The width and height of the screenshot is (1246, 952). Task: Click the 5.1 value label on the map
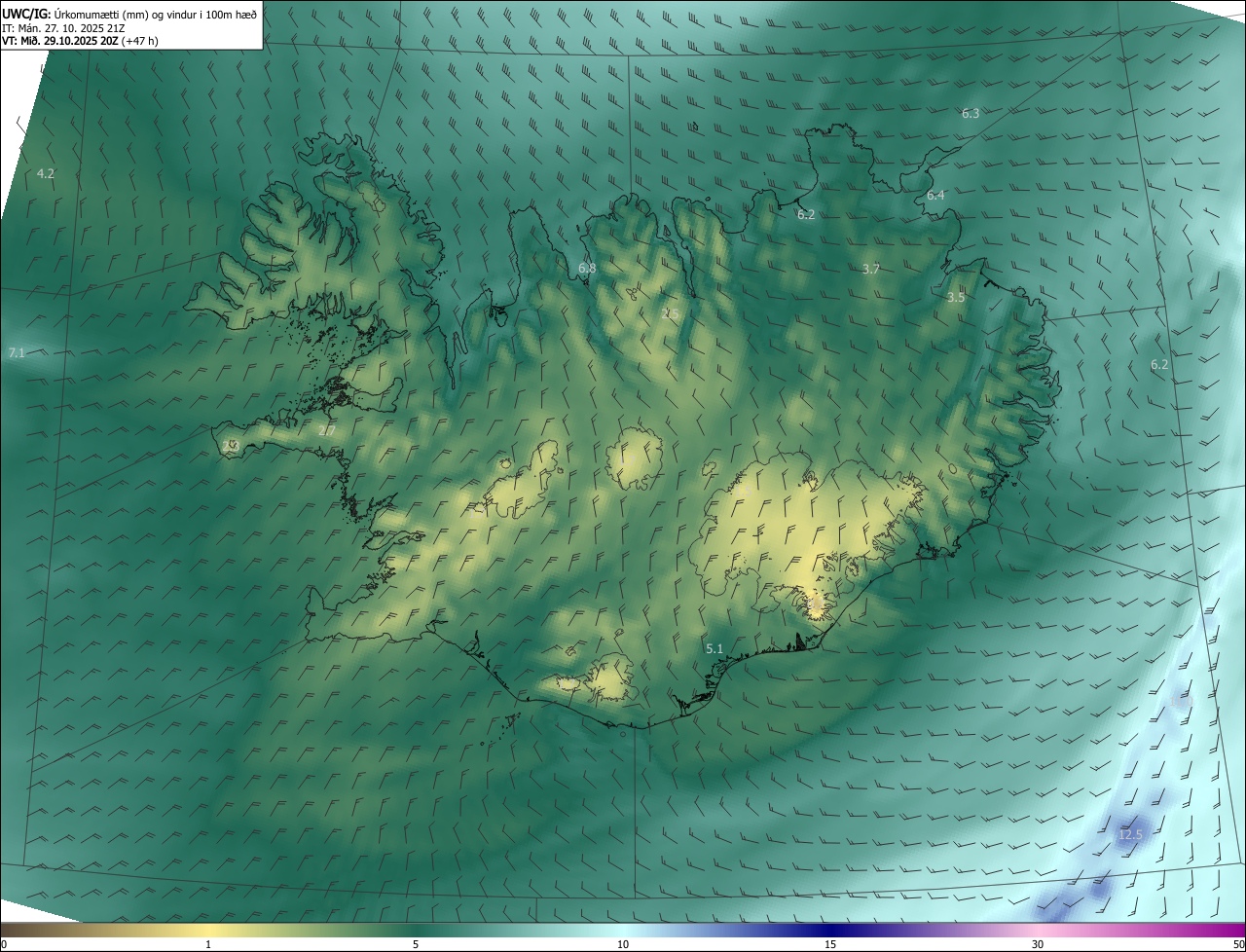click(x=715, y=649)
